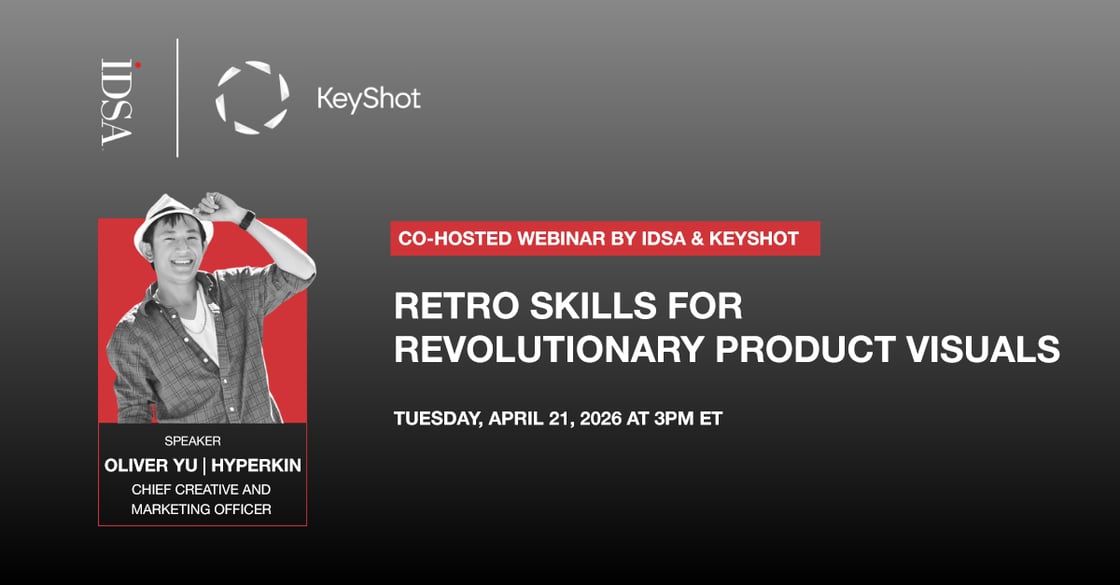The height and width of the screenshot is (585, 1120).
Task: Click the 'Marketing Officer' title line
Action: [201, 509]
